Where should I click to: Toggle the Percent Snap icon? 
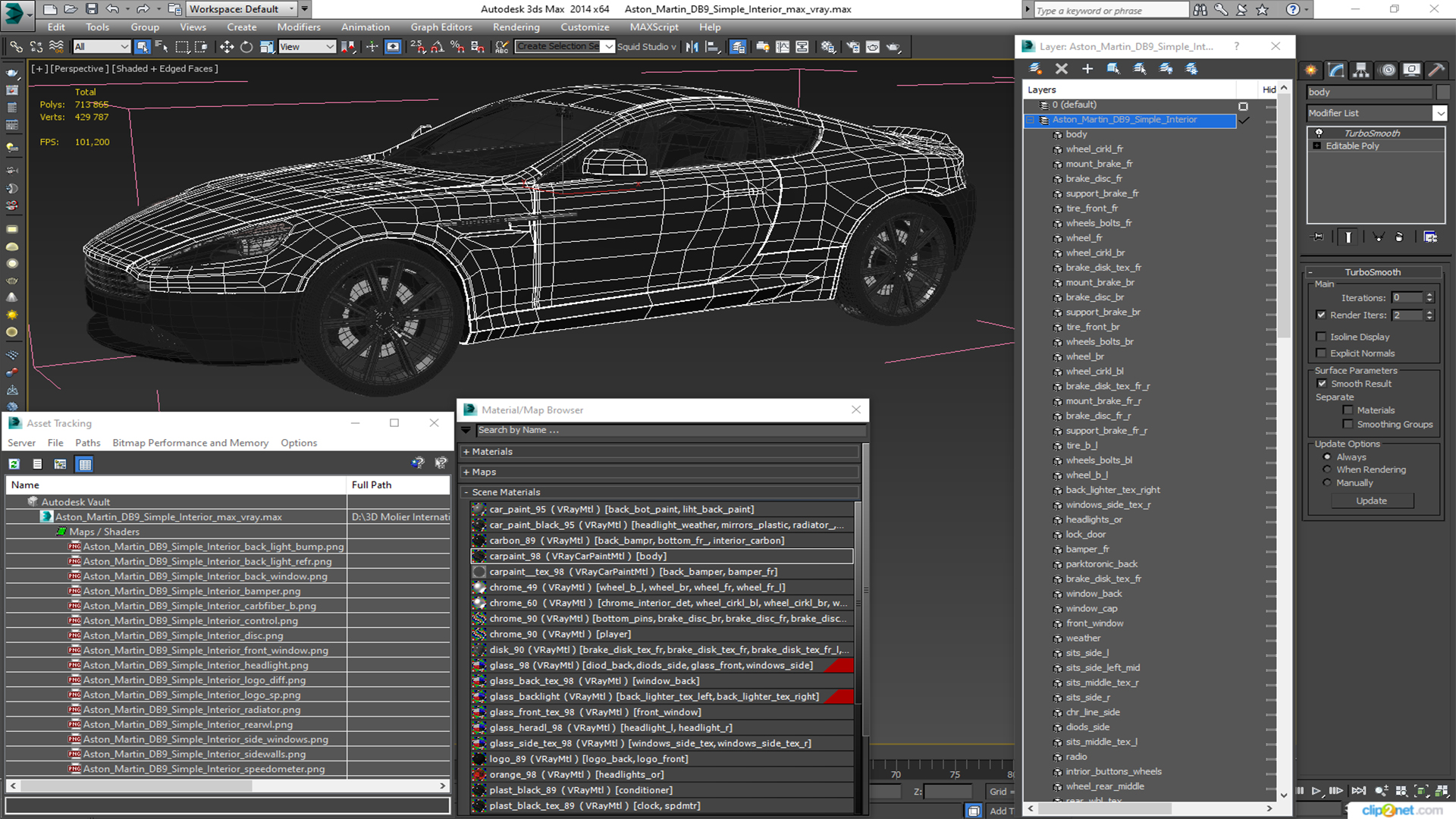457,47
